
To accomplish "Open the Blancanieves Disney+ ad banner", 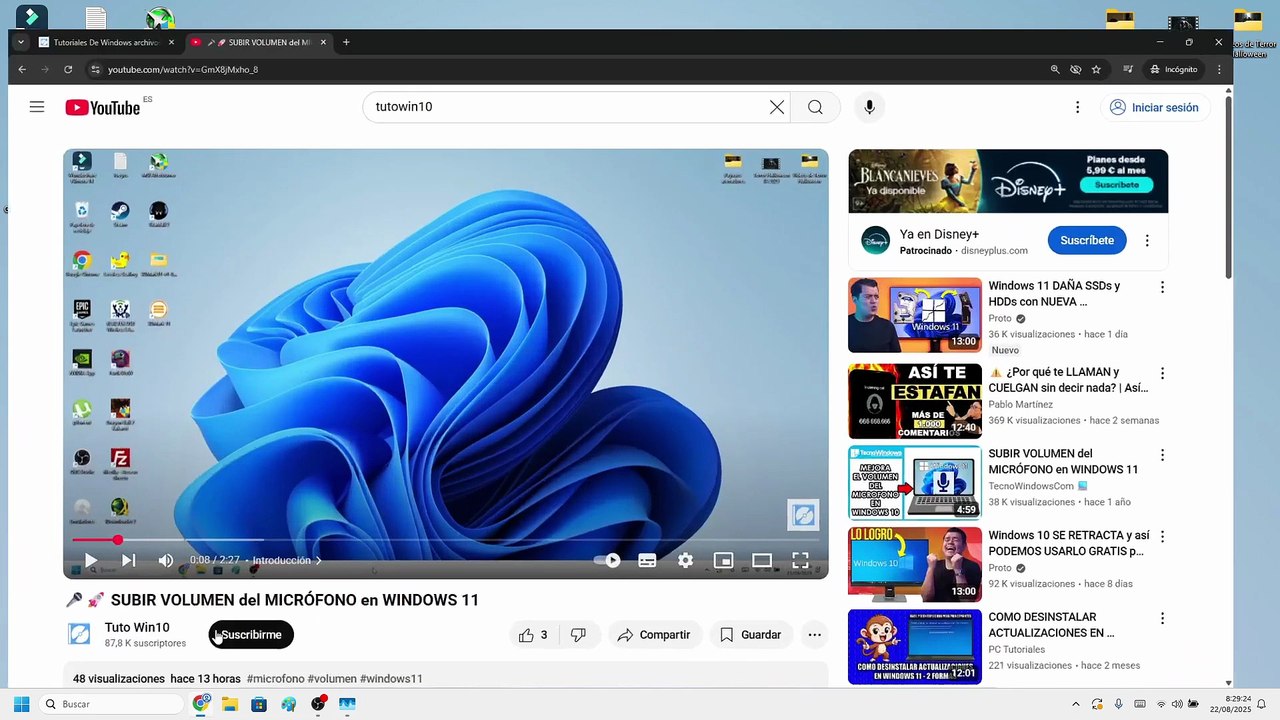I will (1008, 181).
